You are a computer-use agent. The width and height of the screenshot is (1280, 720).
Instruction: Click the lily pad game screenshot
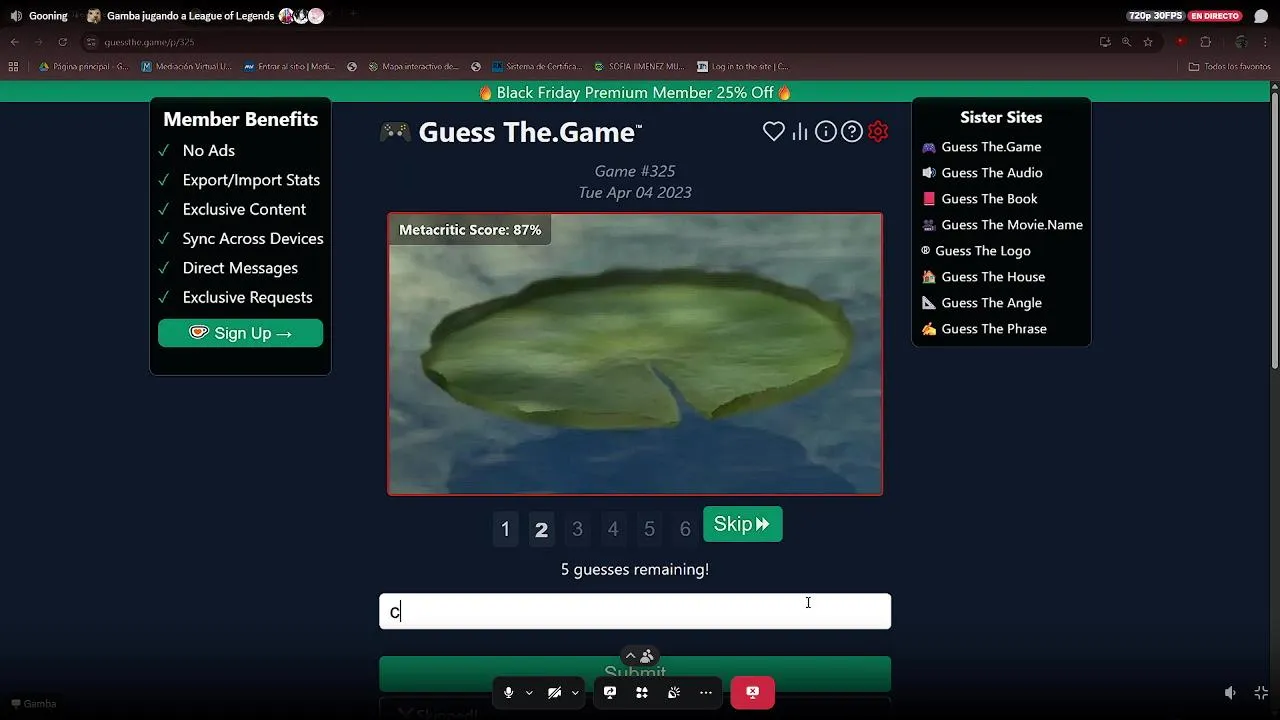(635, 354)
